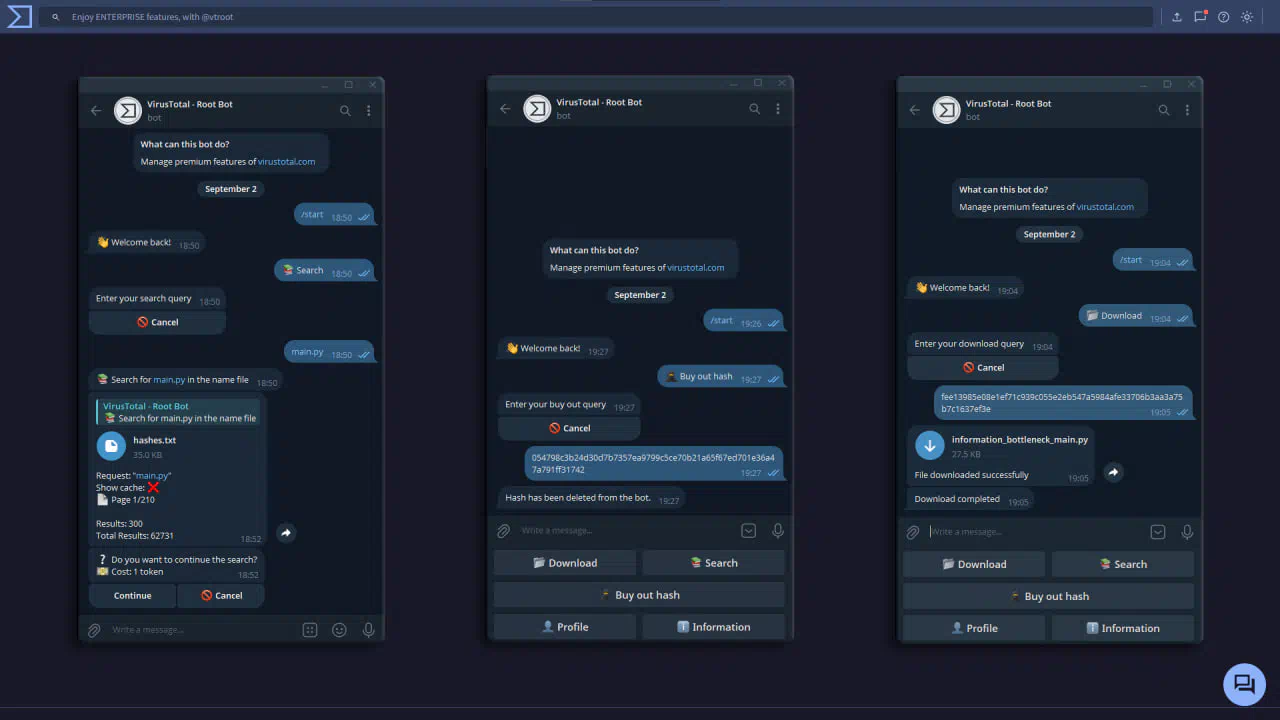The height and width of the screenshot is (720, 1280).
Task: Click the paperclip attach icon in middle chat window
Action: click(x=504, y=531)
